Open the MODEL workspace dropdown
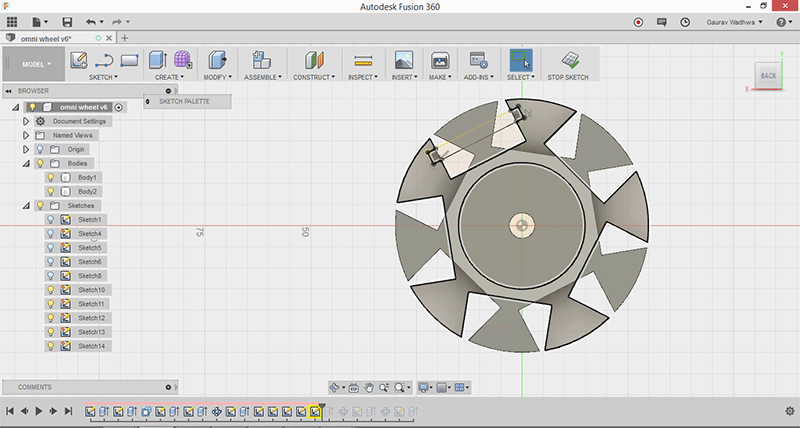800x428 pixels. pos(36,64)
